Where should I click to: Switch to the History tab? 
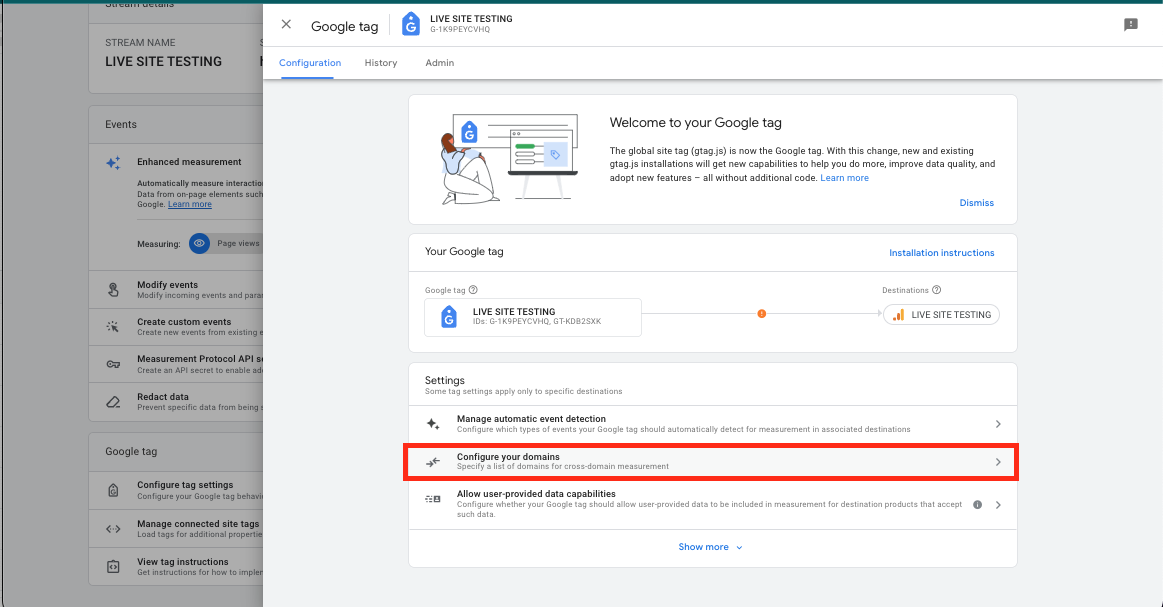(380, 63)
